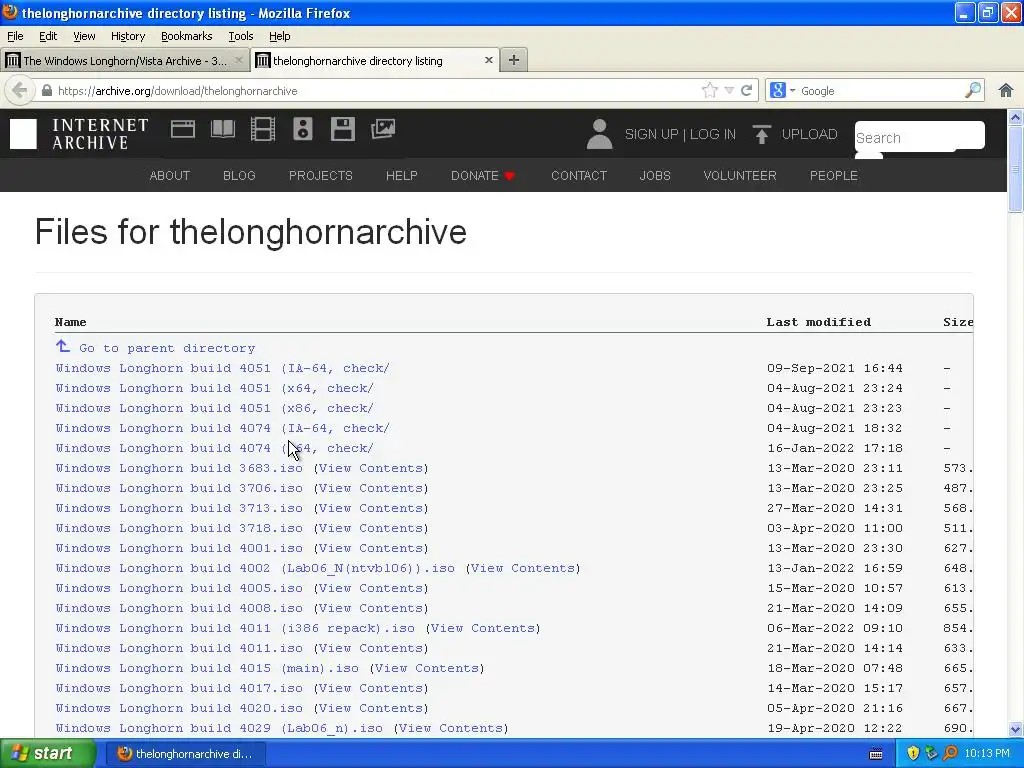Screen dimensions: 1024x768
Task: Click the parent directory up-arrow icon
Action: coord(63,346)
